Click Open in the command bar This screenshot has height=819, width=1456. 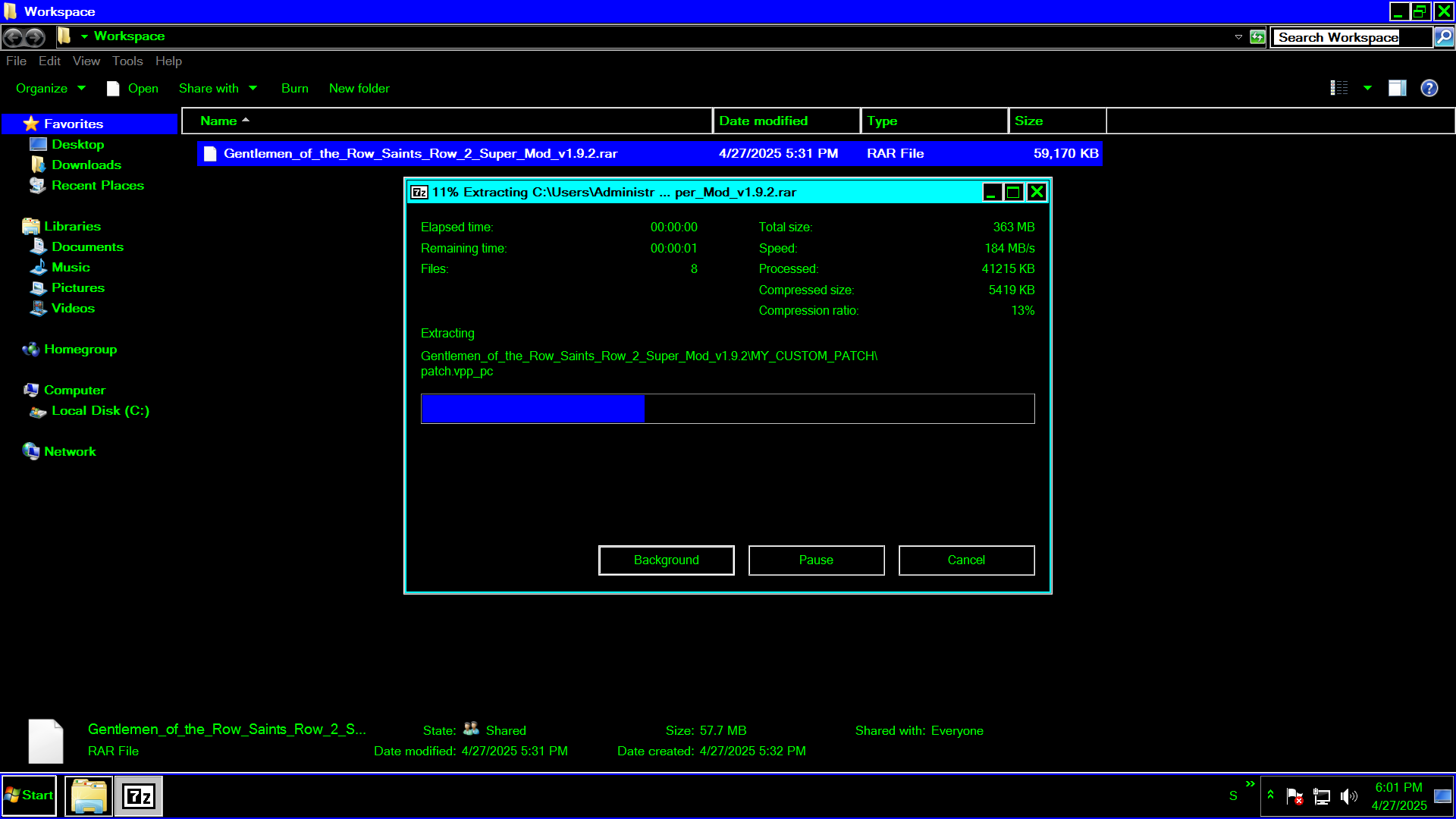[133, 88]
